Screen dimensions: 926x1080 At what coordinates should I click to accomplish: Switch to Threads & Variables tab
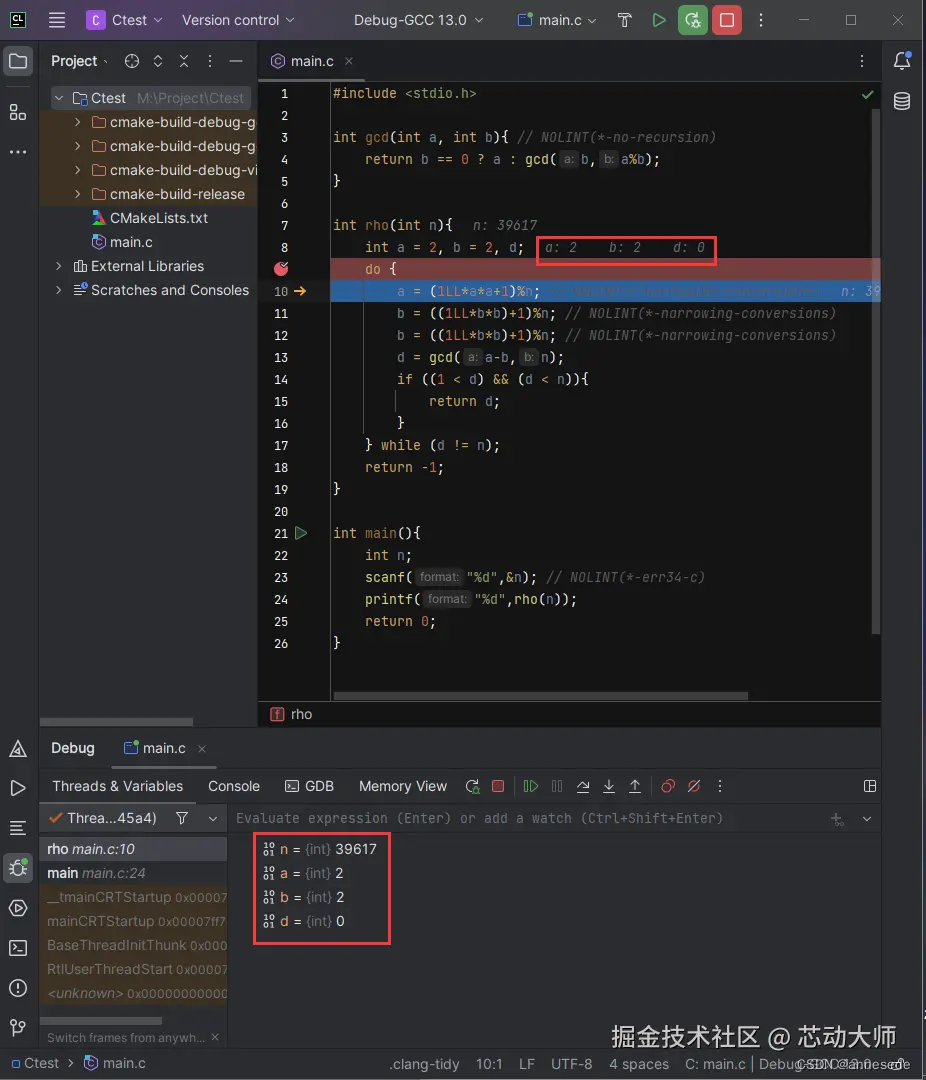(118, 786)
